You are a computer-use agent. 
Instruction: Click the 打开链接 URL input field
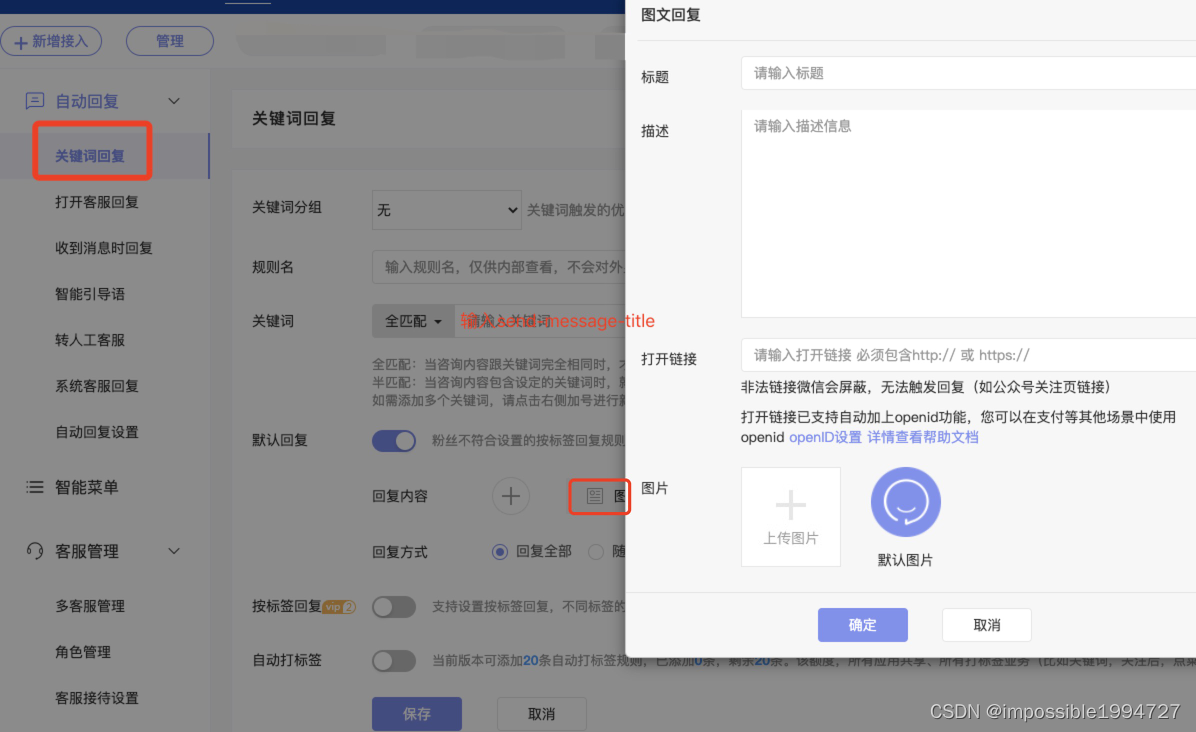coord(968,355)
